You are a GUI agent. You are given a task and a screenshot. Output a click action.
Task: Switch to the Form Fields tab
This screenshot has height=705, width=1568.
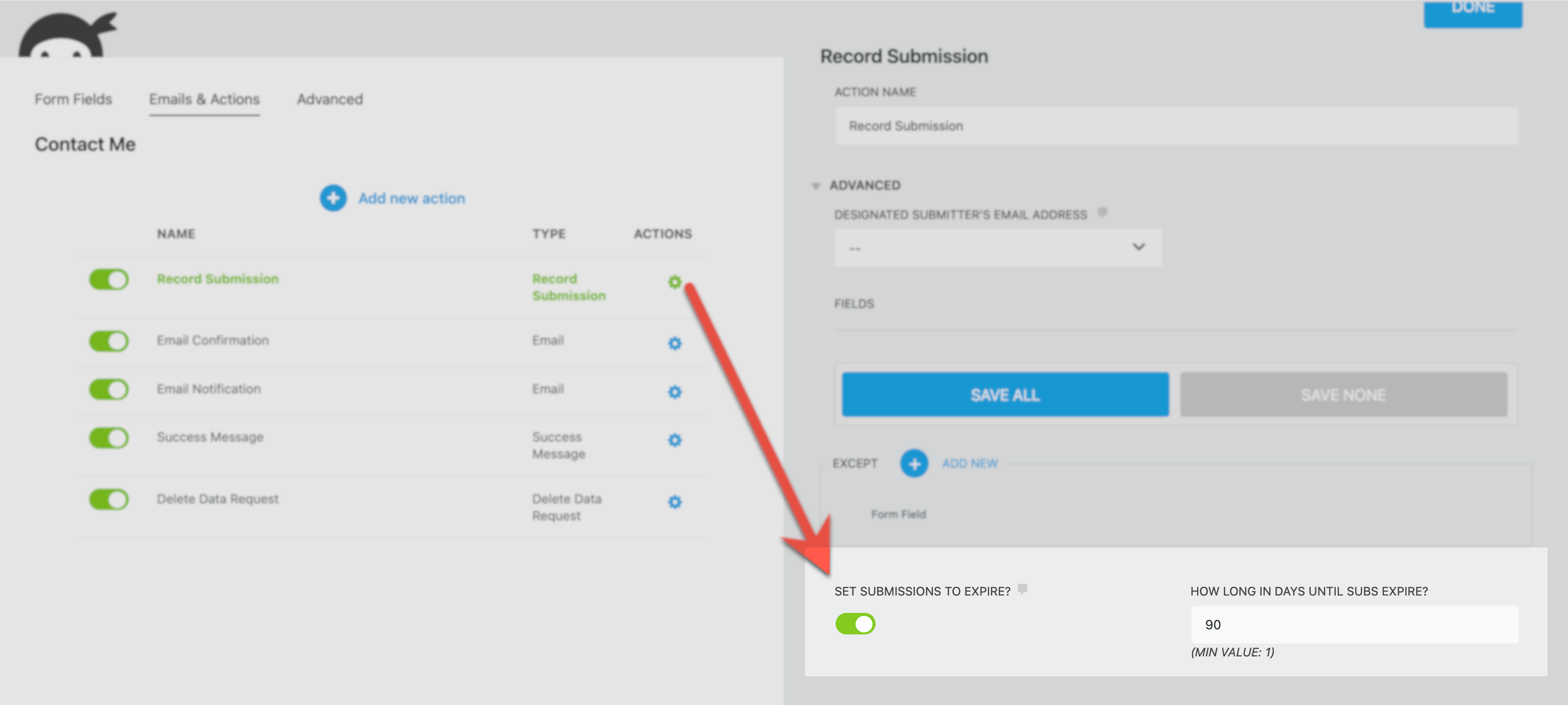73,99
